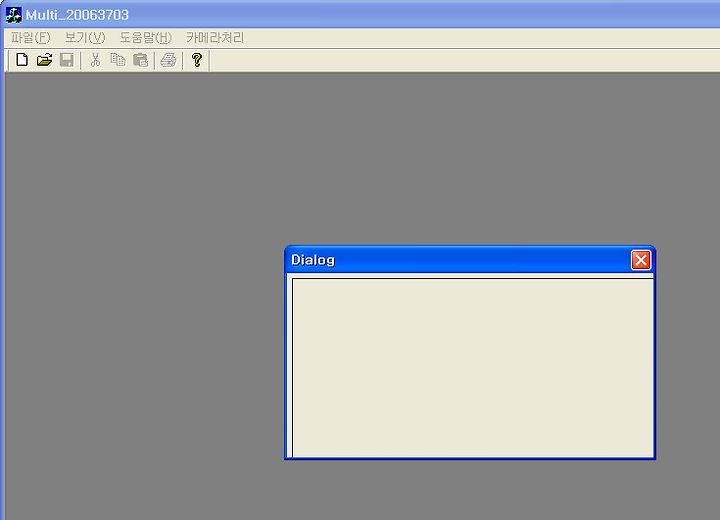Open the 파일(F) menu

(x=30, y=38)
